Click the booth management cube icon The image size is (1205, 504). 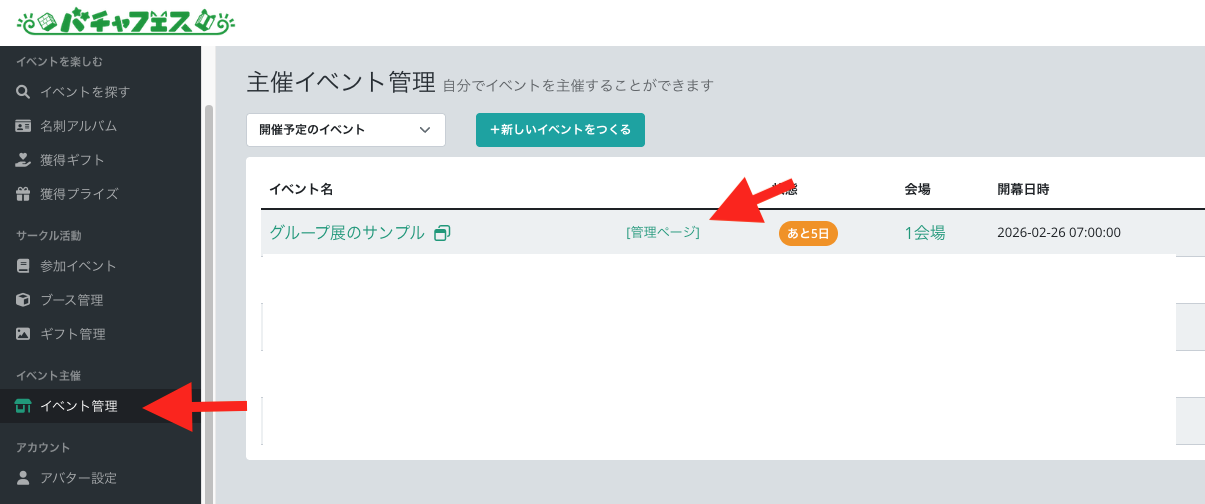tap(23, 300)
